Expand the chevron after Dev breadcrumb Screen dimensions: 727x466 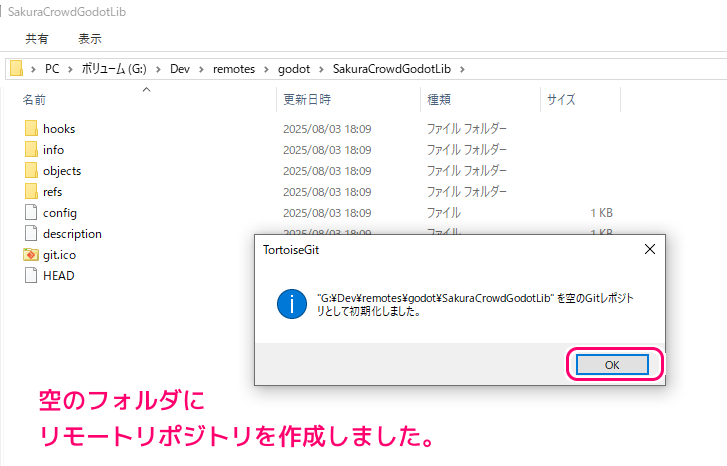pyautogui.click(x=201, y=68)
